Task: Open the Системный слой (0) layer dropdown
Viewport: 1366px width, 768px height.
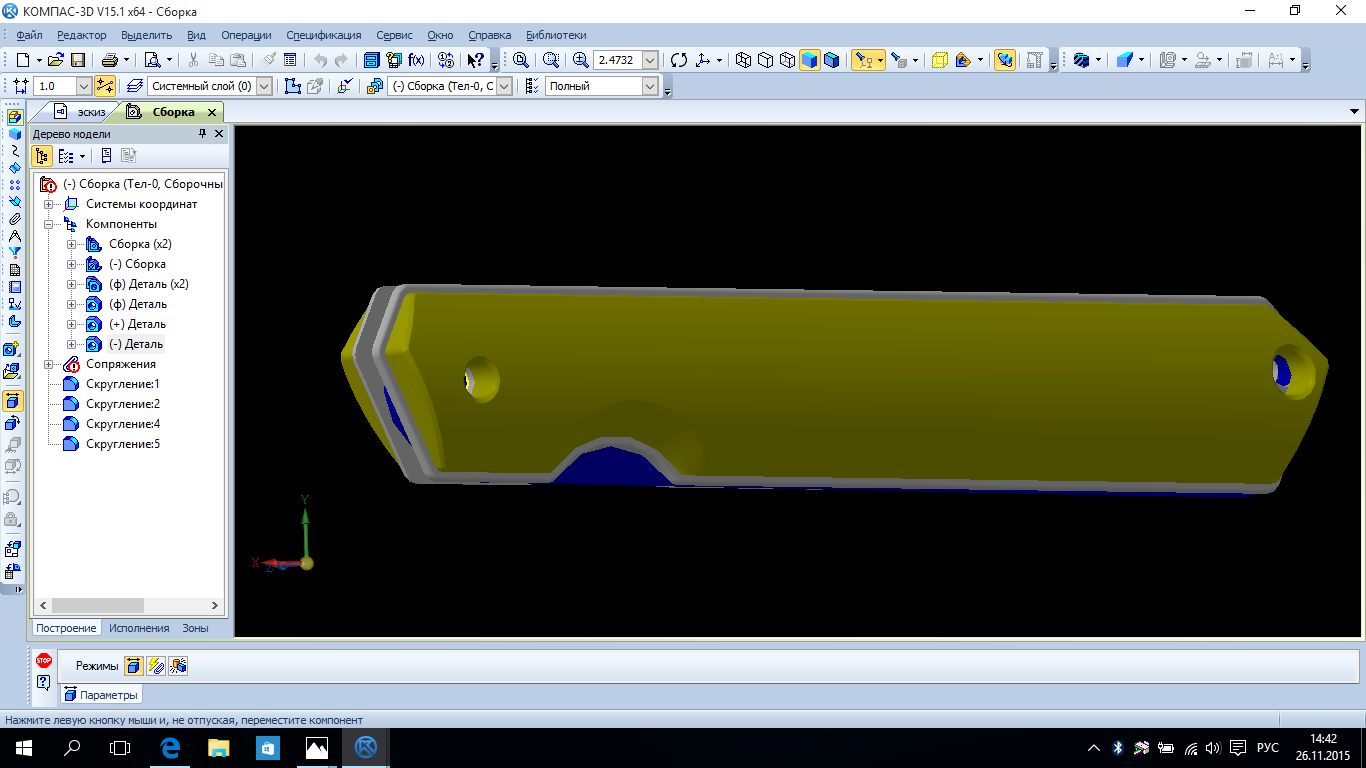Action: click(264, 86)
